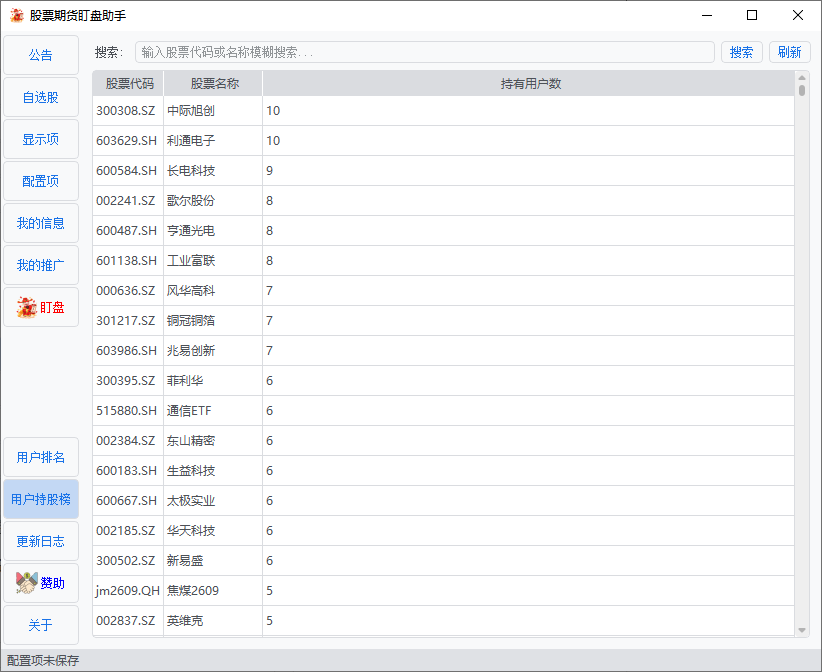Select stock name 兆易创新
This screenshot has height=672, width=822.
[191, 351]
